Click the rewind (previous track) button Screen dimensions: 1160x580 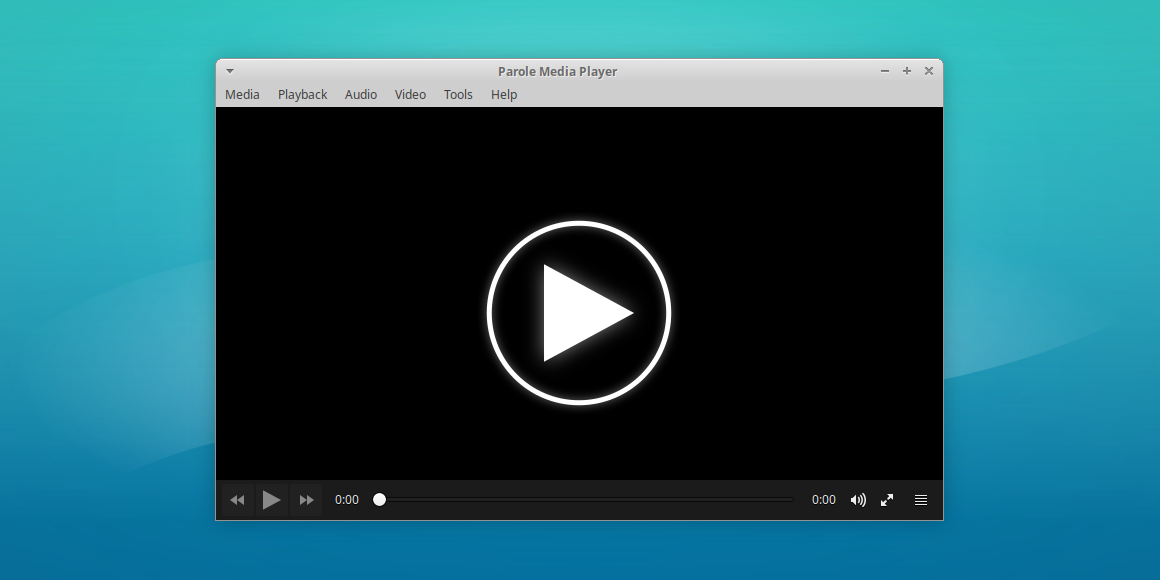[x=237, y=500]
